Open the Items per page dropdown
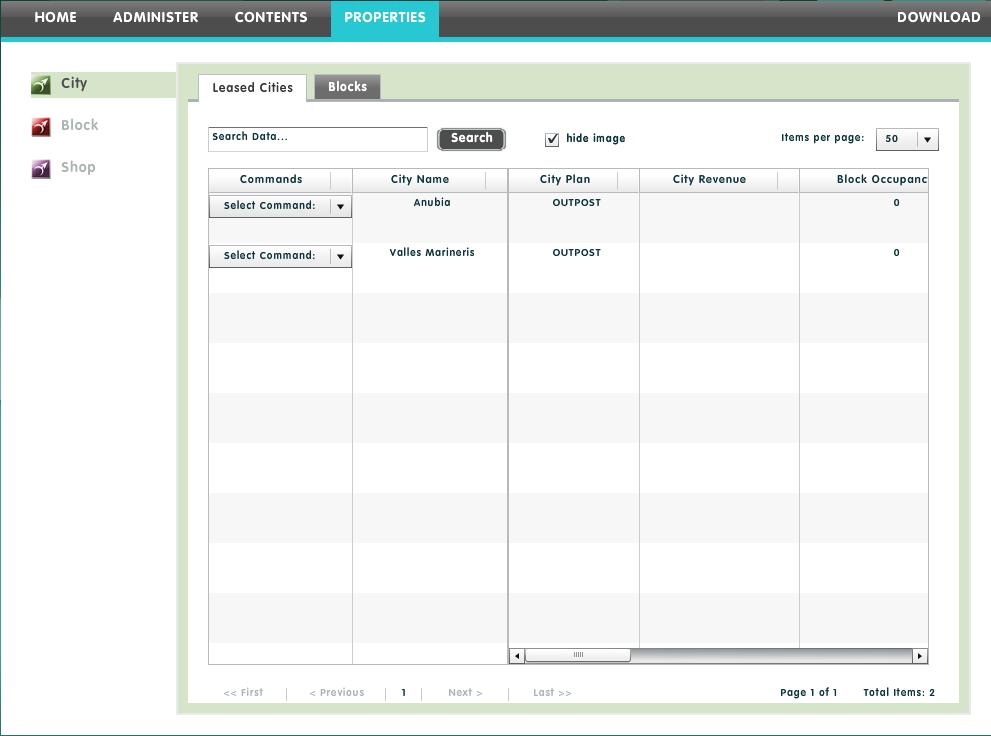The width and height of the screenshot is (991, 736). click(907, 139)
